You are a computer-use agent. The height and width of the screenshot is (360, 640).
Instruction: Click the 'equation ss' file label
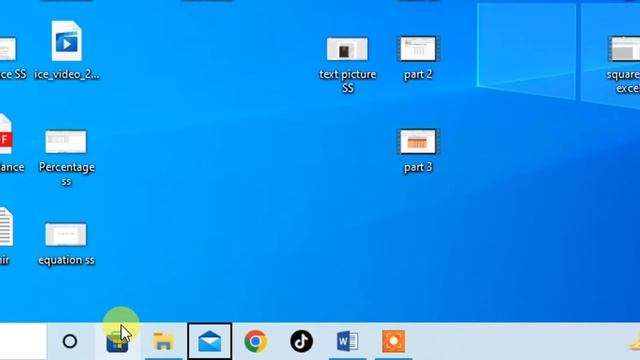click(67, 260)
